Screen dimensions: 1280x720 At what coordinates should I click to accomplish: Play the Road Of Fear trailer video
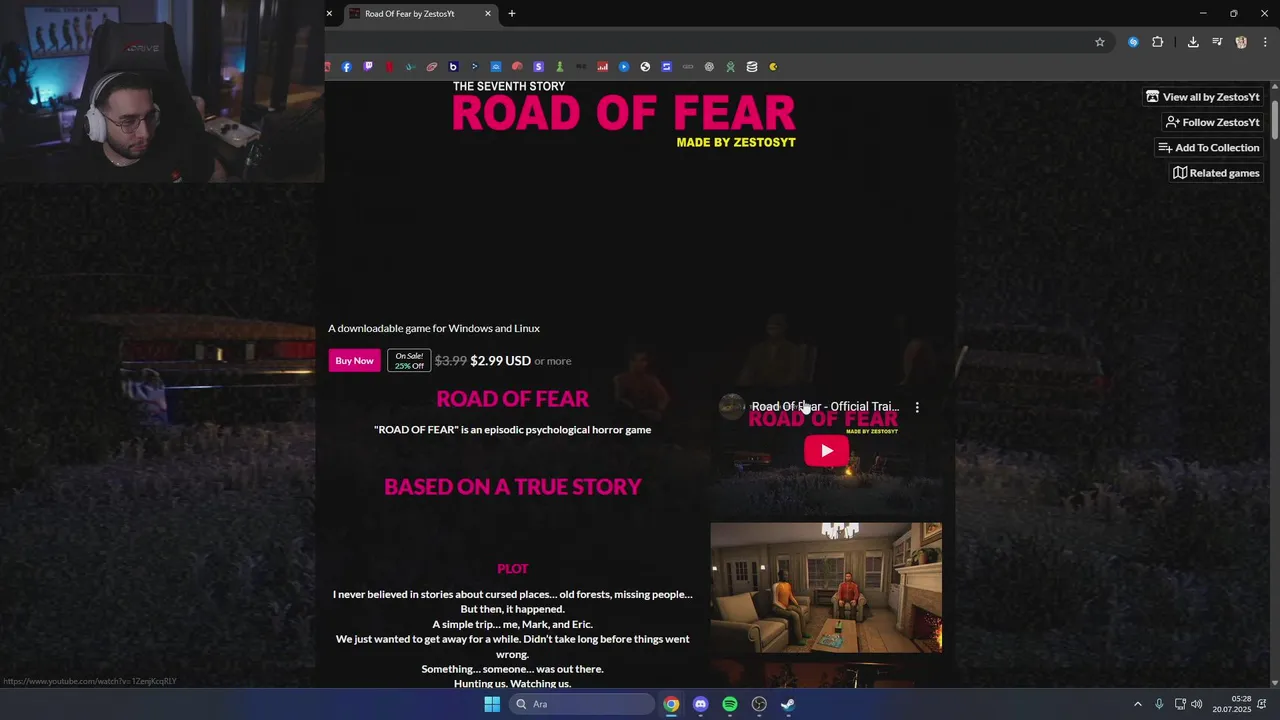pos(826,451)
